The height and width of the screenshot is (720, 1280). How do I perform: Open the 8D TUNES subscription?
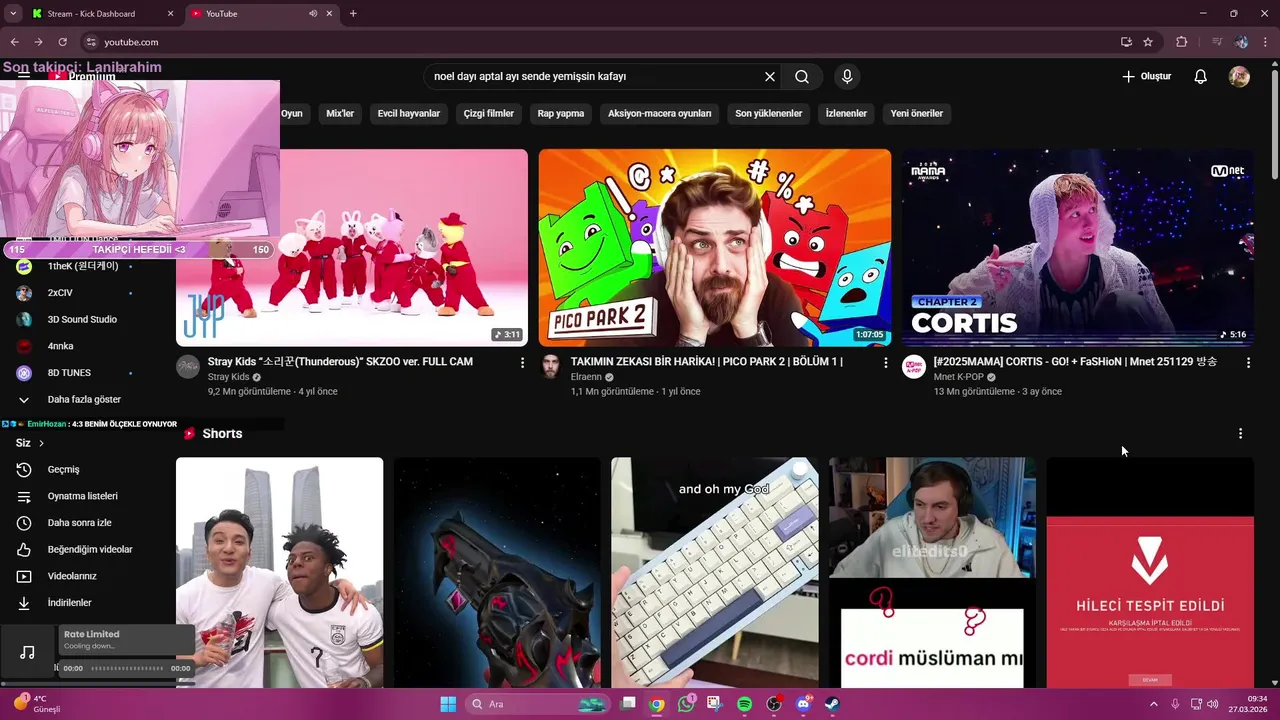(x=69, y=373)
